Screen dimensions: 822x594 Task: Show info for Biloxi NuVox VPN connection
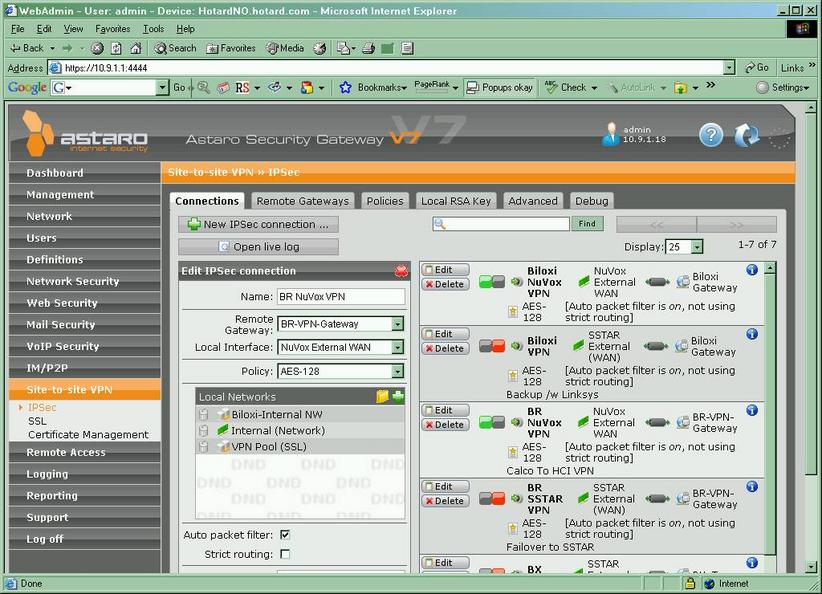[752, 270]
